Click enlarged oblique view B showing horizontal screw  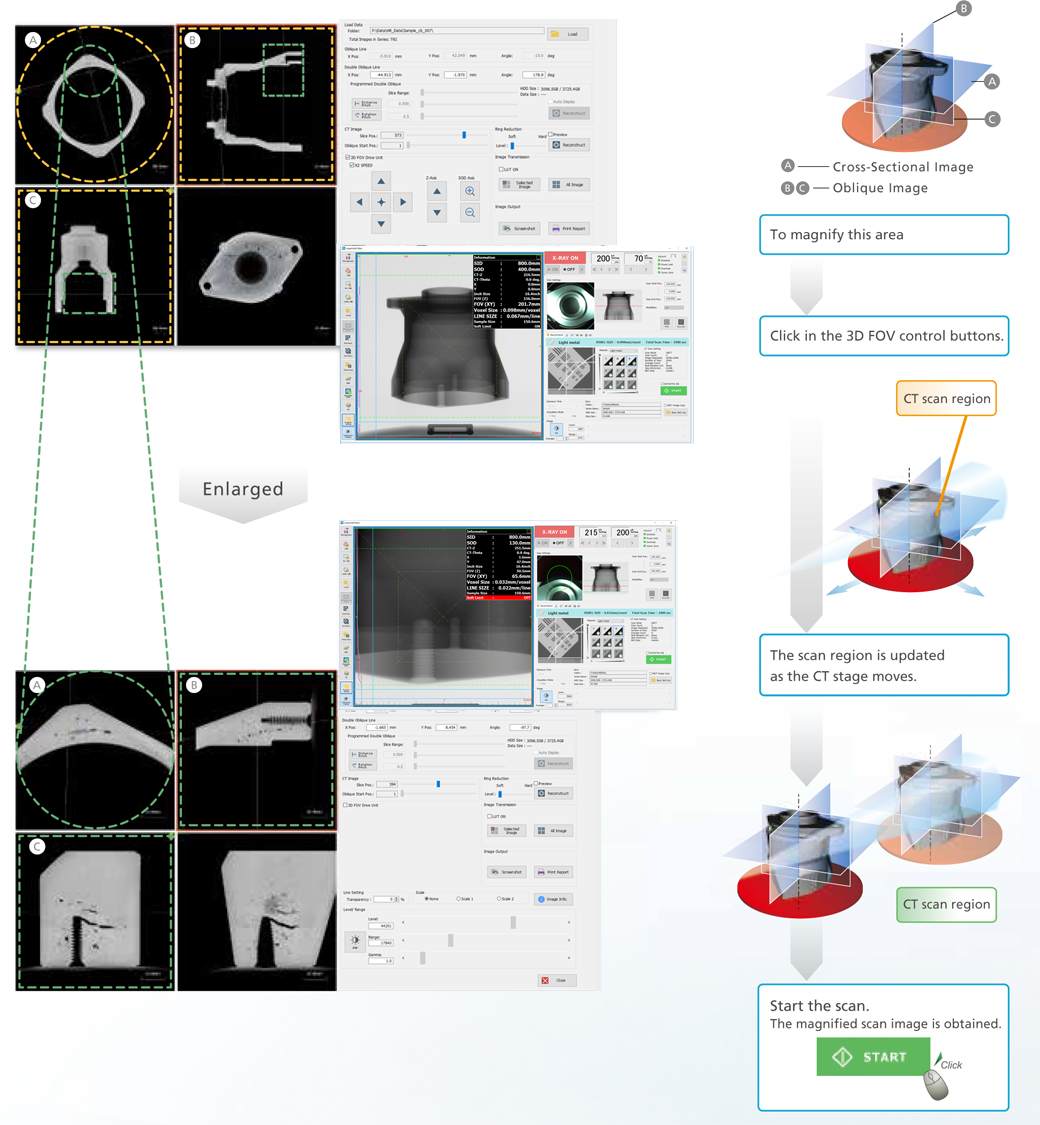(257, 750)
